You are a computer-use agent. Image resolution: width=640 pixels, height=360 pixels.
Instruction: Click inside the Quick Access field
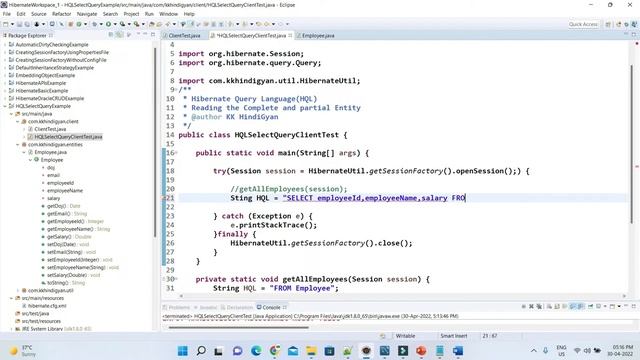pyautogui.click(x=583, y=24)
